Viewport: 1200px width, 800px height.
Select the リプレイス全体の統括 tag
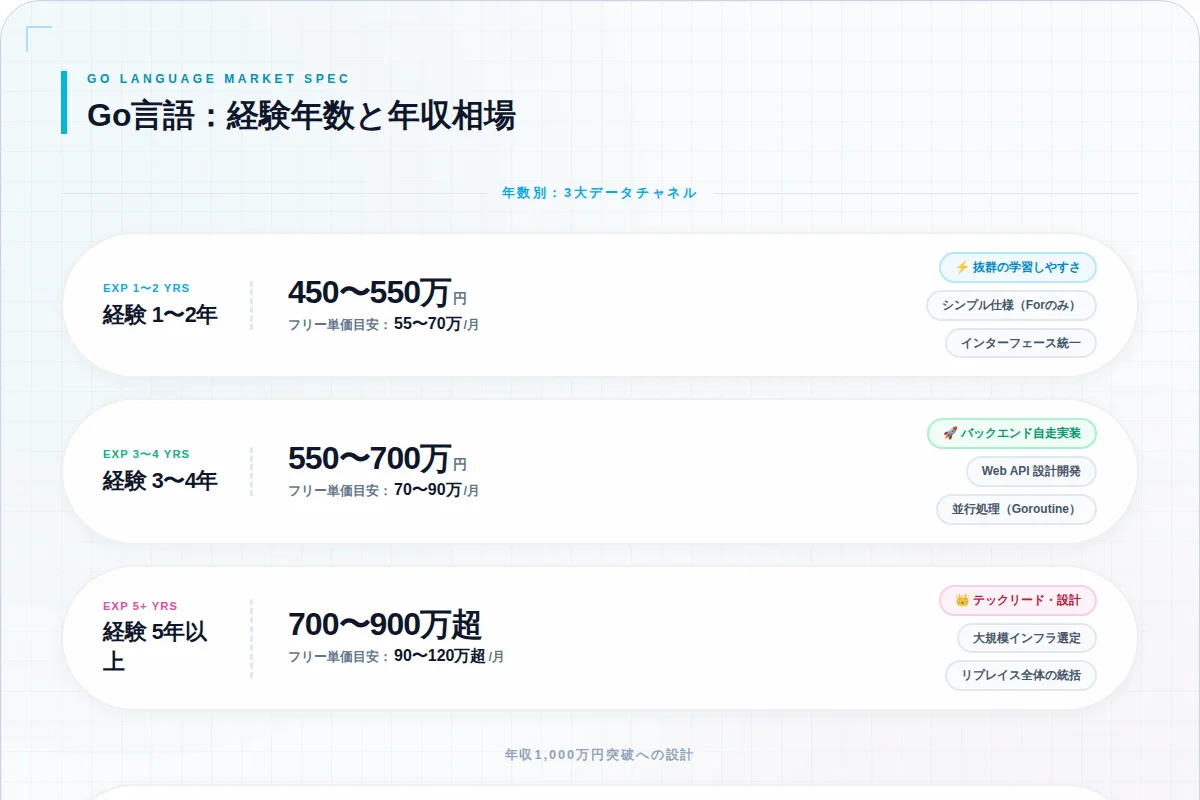(x=1021, y=677)
